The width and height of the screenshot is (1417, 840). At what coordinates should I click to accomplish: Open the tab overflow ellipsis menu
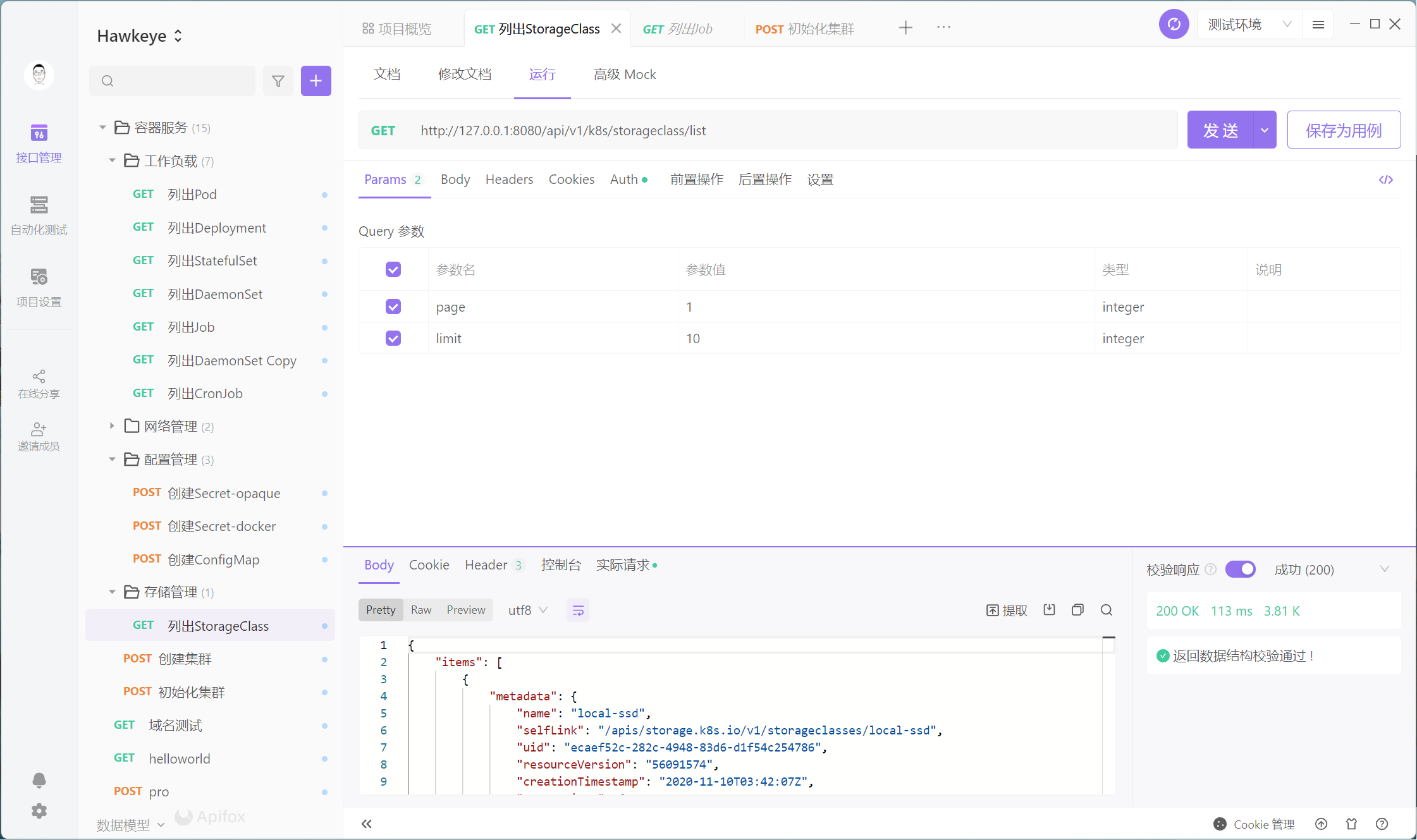pyautogui.click(x=944, y=27)
